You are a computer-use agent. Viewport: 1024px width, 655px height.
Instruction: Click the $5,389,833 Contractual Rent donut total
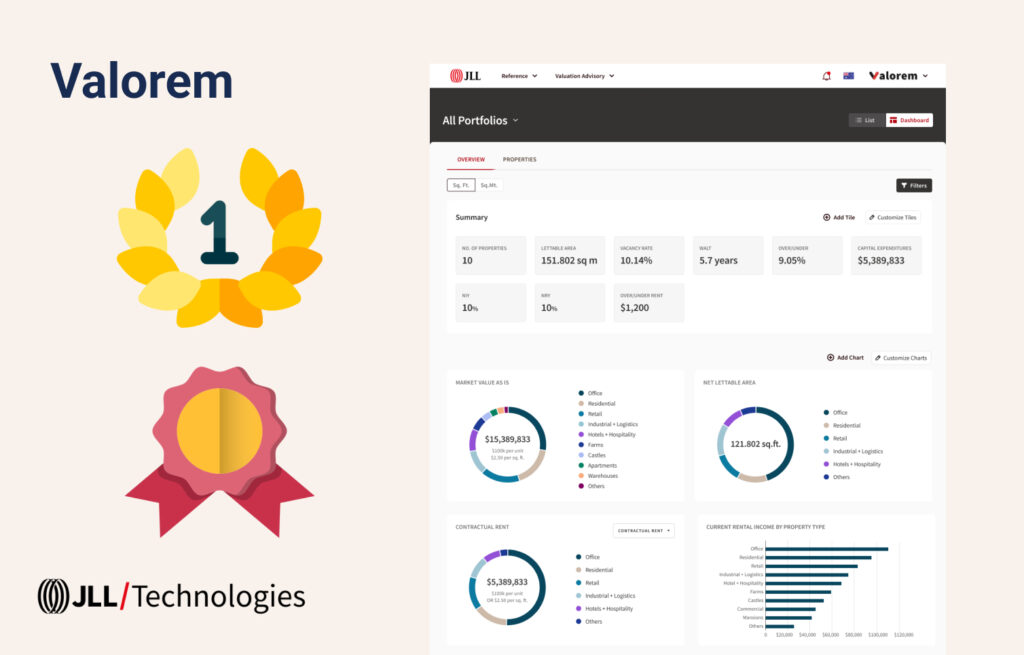point(507,582)
